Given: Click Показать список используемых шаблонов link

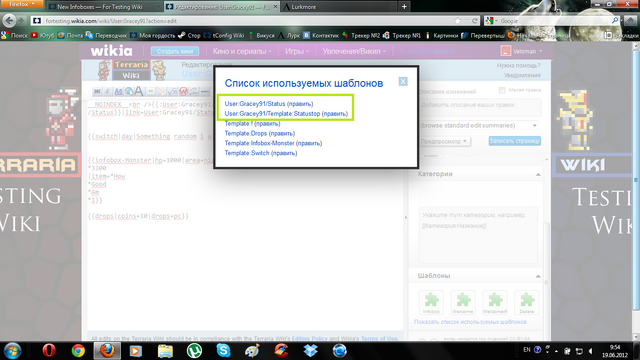Looking at the screenshot, I should point(470,322).
